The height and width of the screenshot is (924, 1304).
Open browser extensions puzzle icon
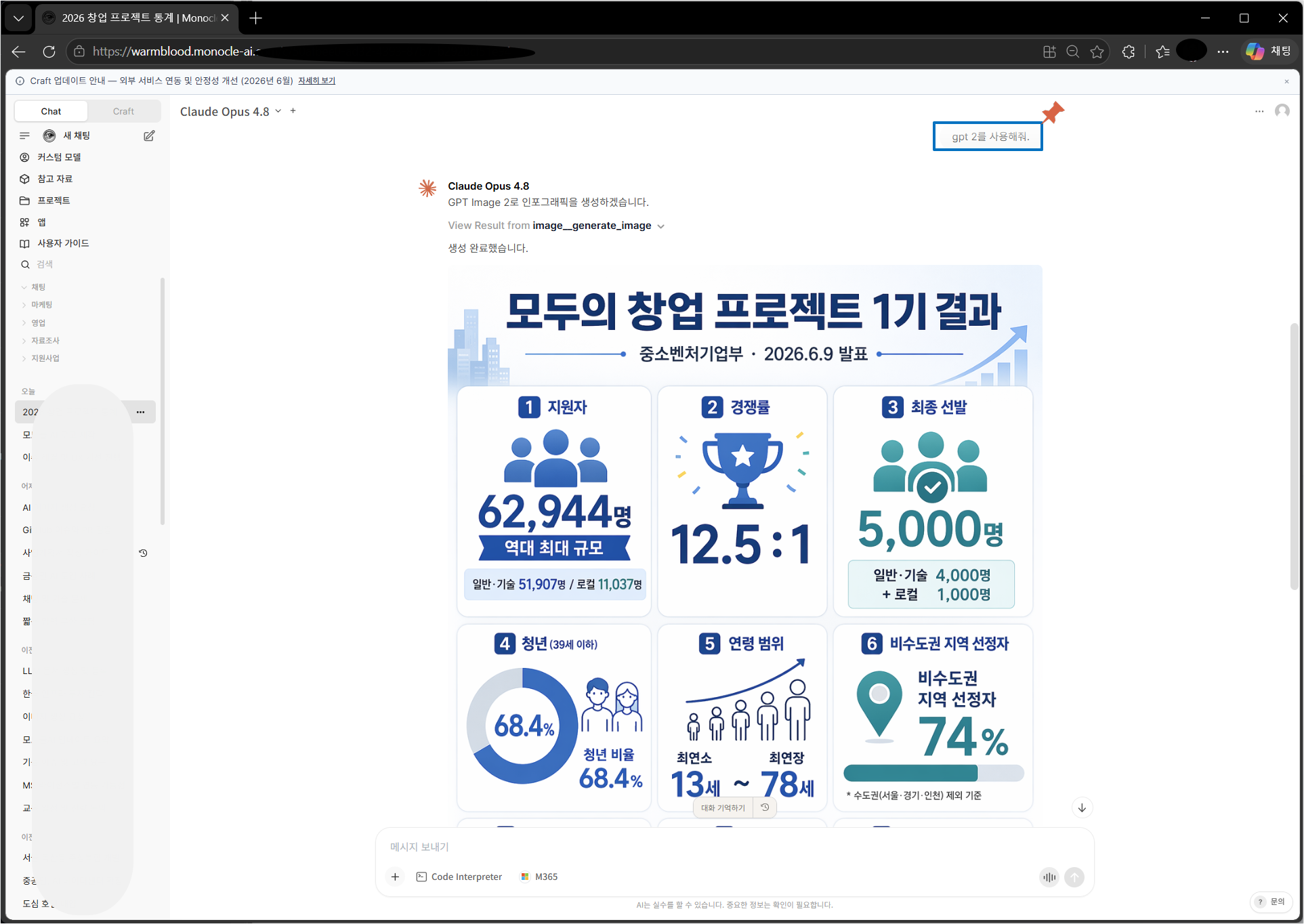[1129, 51]
